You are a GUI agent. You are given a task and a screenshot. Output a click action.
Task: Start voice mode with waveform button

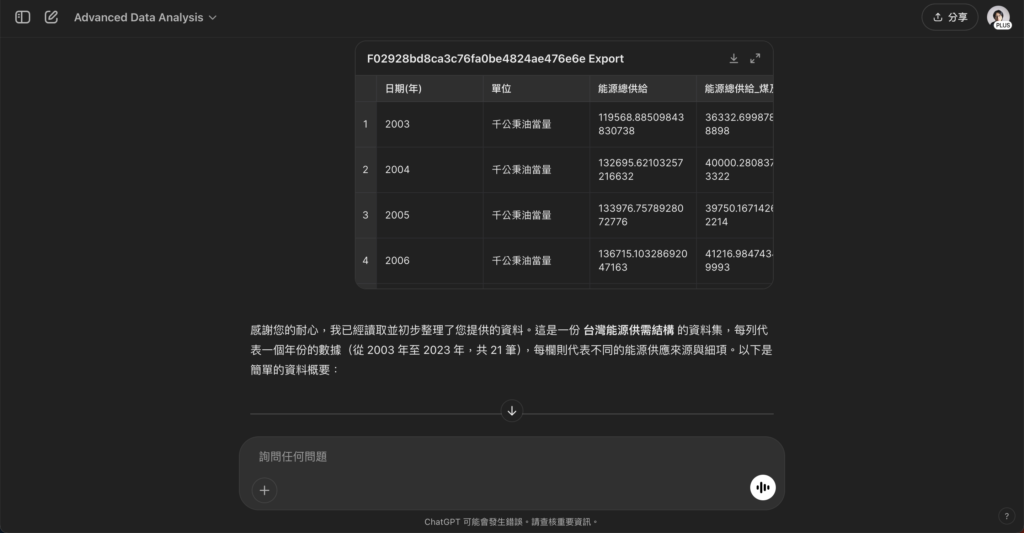click(762, 488)
